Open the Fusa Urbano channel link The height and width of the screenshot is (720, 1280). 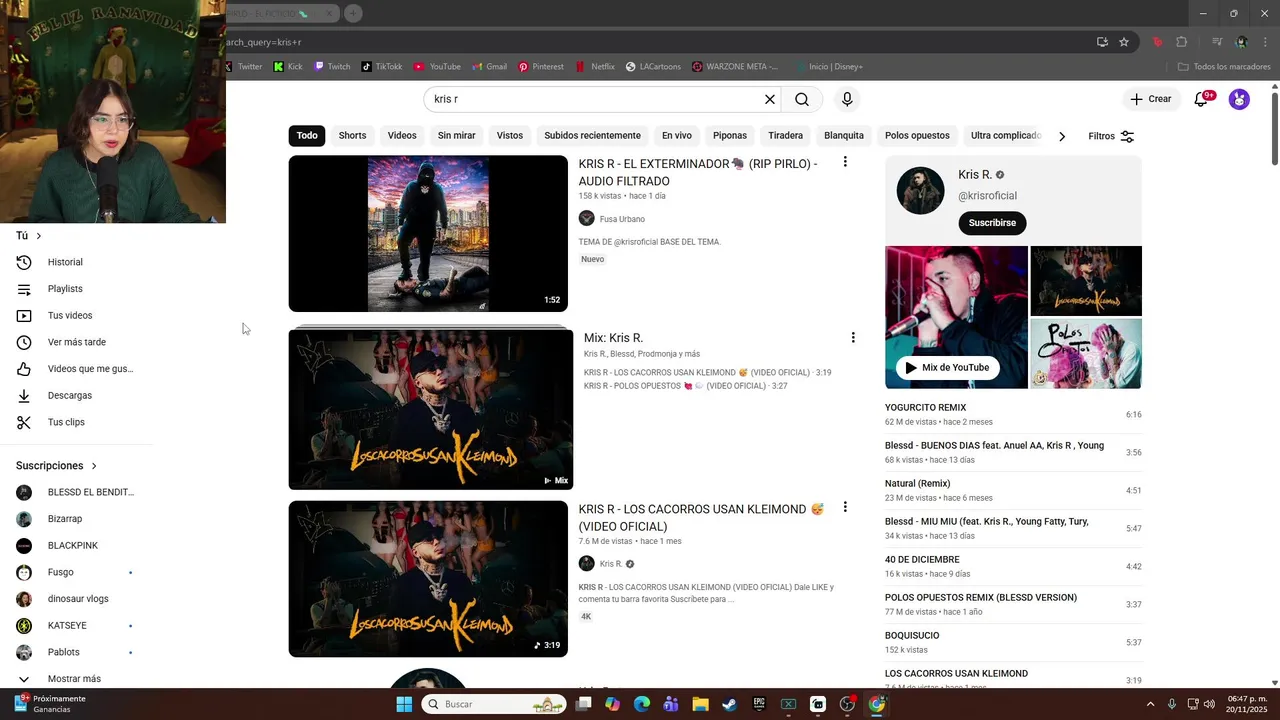tap(622, 219)
